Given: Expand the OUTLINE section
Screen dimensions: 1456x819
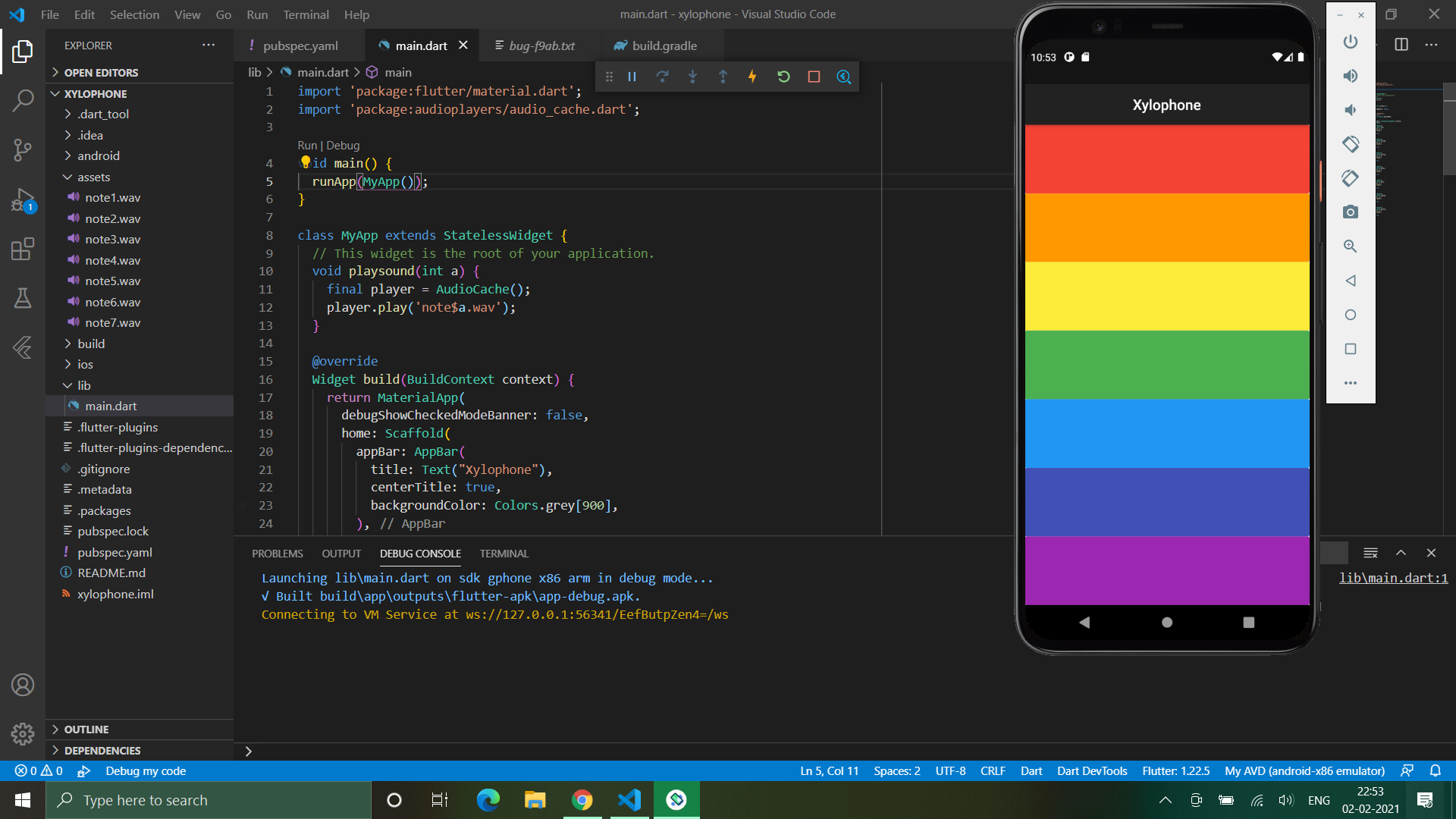Looking at the screenshot, I should pos(86,729).
